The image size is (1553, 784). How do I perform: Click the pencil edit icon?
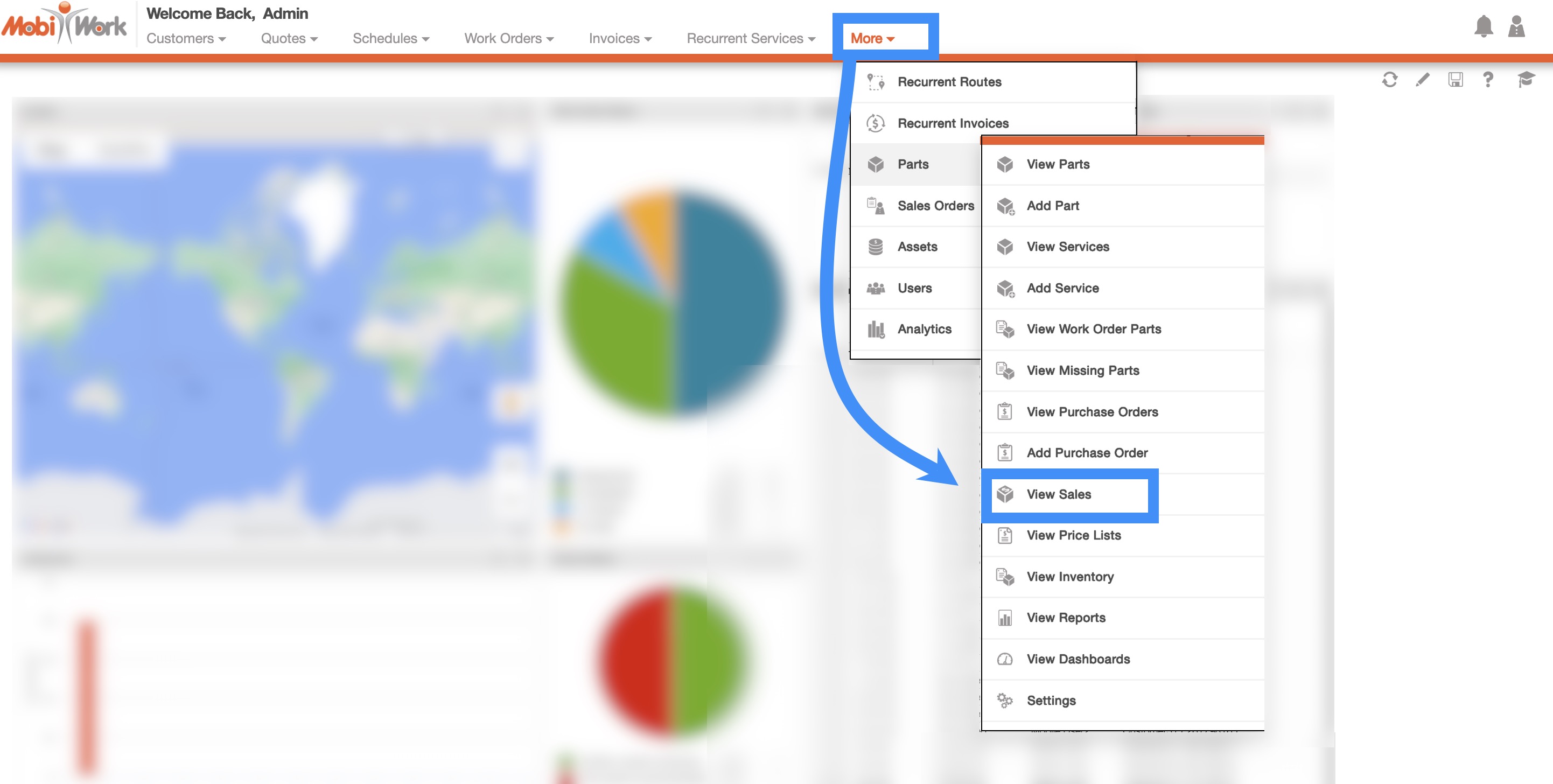click(x=1422, y=80)
